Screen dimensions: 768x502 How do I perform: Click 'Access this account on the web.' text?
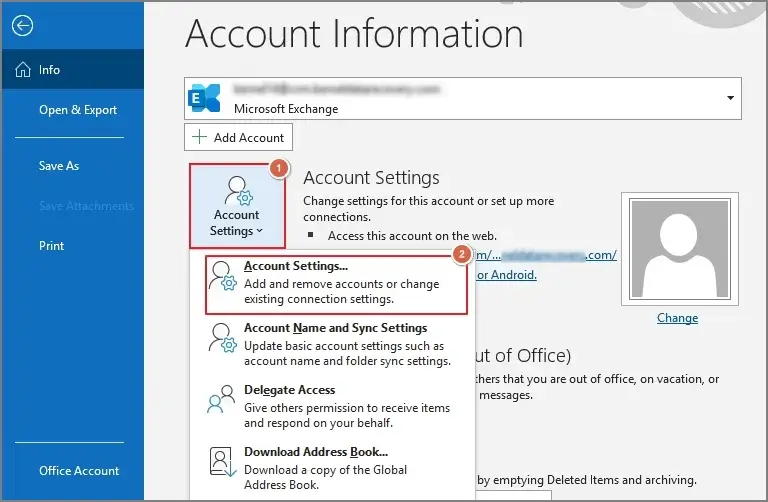click(x=412, y=236)
